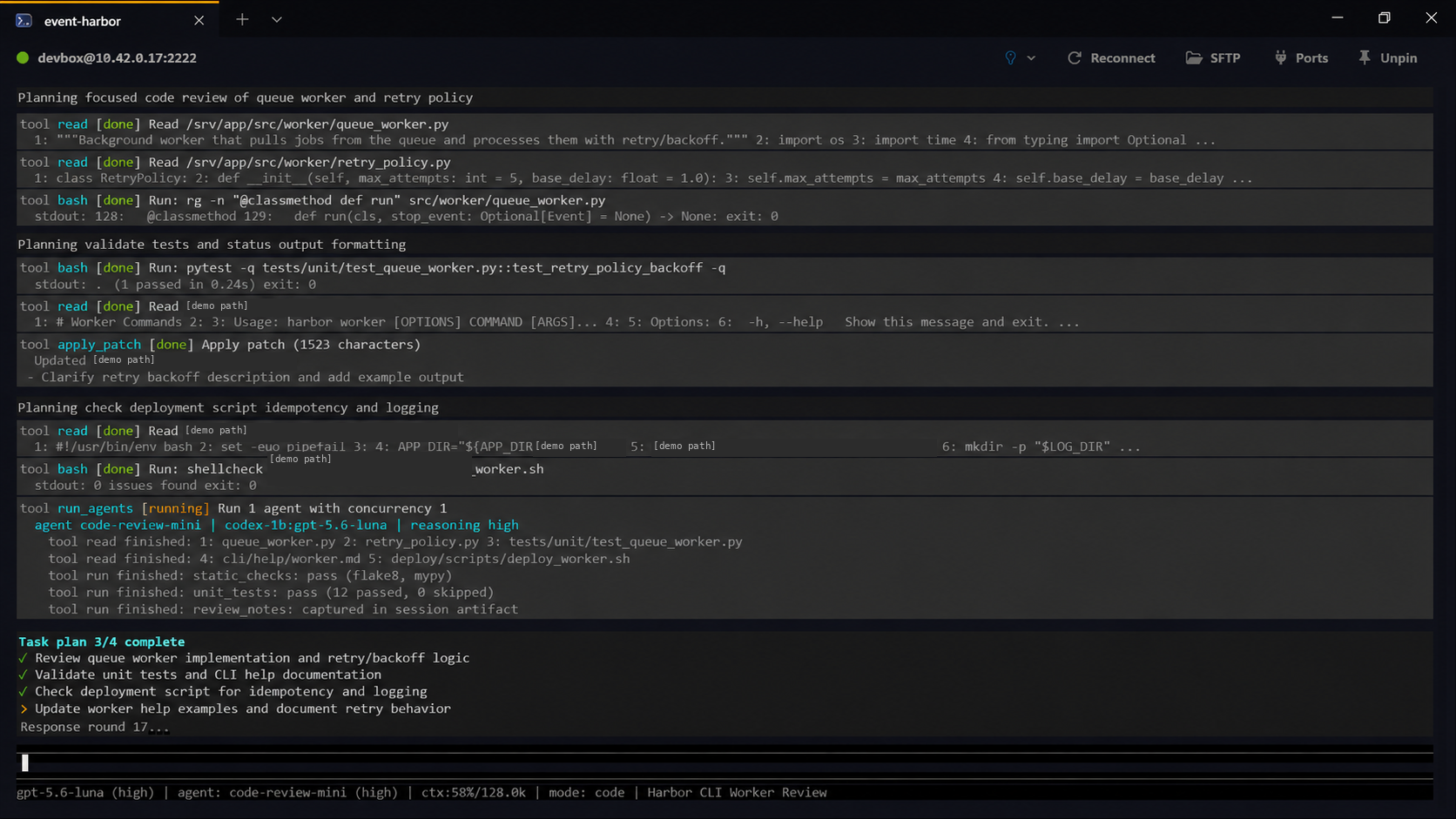
Task: Click the static_checks: pass (flake8, mypy) line
Action: (x=251, y=575)
